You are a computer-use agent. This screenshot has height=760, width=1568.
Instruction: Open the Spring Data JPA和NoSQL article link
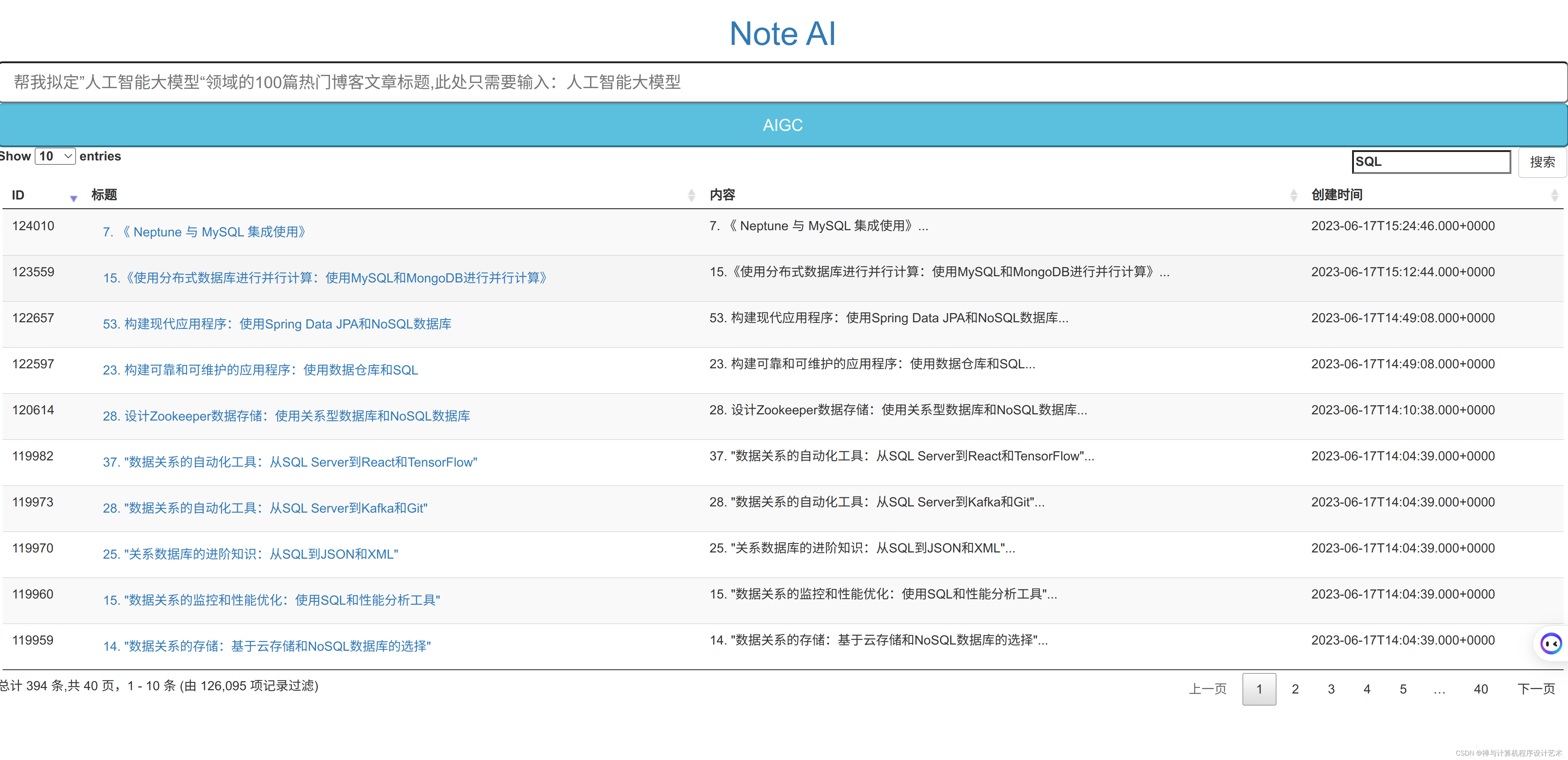[x=277, y=324]
